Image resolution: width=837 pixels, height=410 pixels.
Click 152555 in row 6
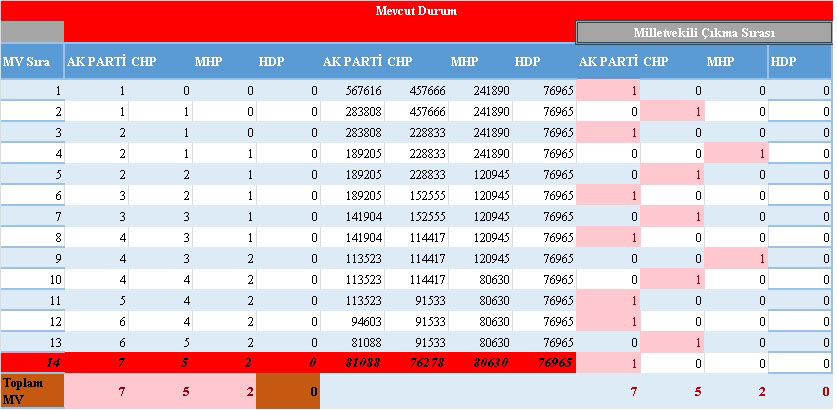click(x=416, y=195)
